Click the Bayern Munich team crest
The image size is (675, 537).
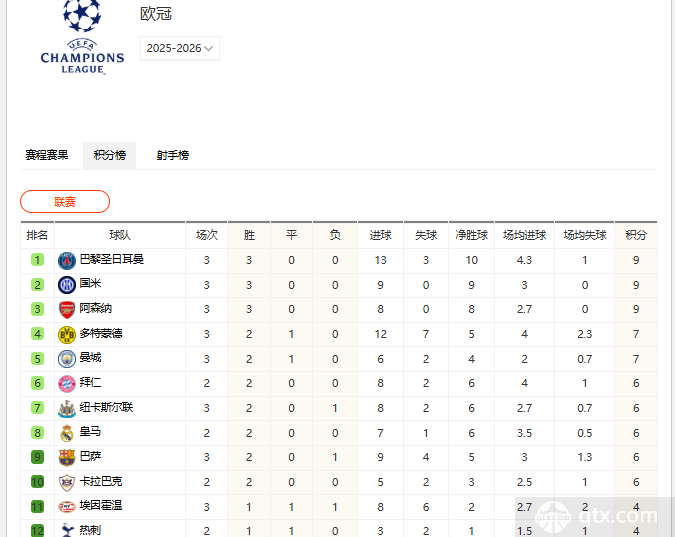(67, 383)
